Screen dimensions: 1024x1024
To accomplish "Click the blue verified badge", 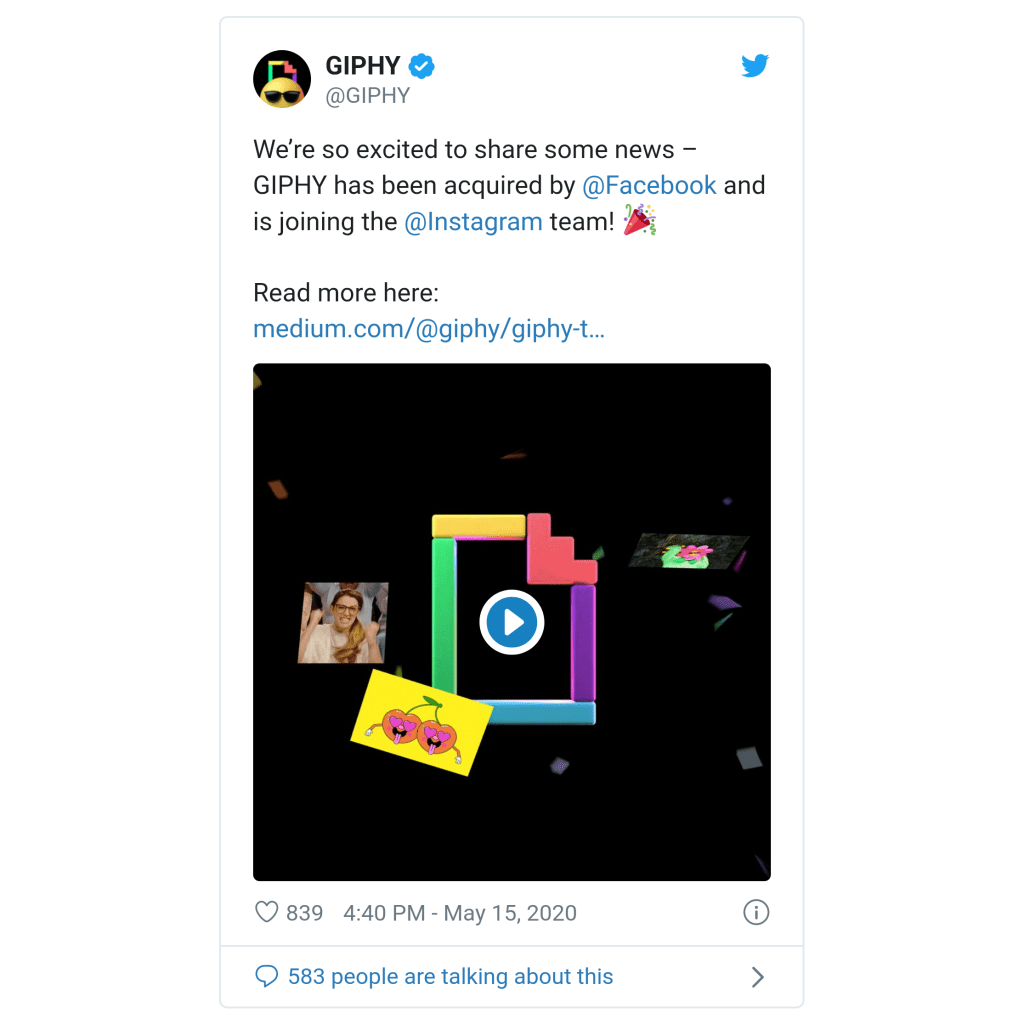I will pyautogui.click(x=421, y=66).
